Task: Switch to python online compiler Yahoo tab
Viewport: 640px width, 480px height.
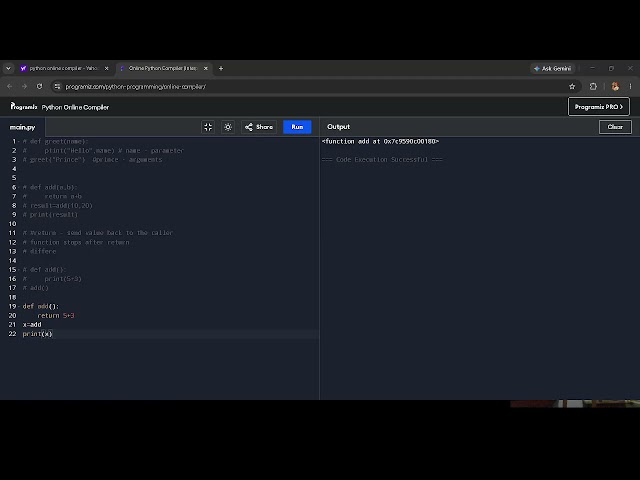Action: tap(64, 68)
